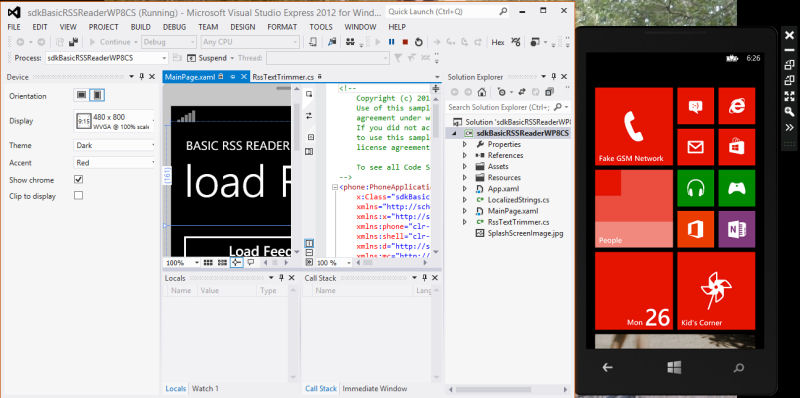Expand emulator additional tools chevron
This screenshot has height=398, width=800.
[789, 127]
